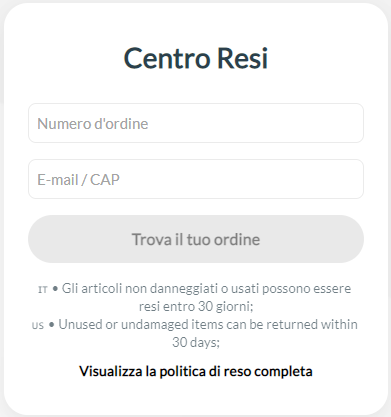Submit the order lookup form
Viewport: 391px width, 417px height.
pos(196,239)
